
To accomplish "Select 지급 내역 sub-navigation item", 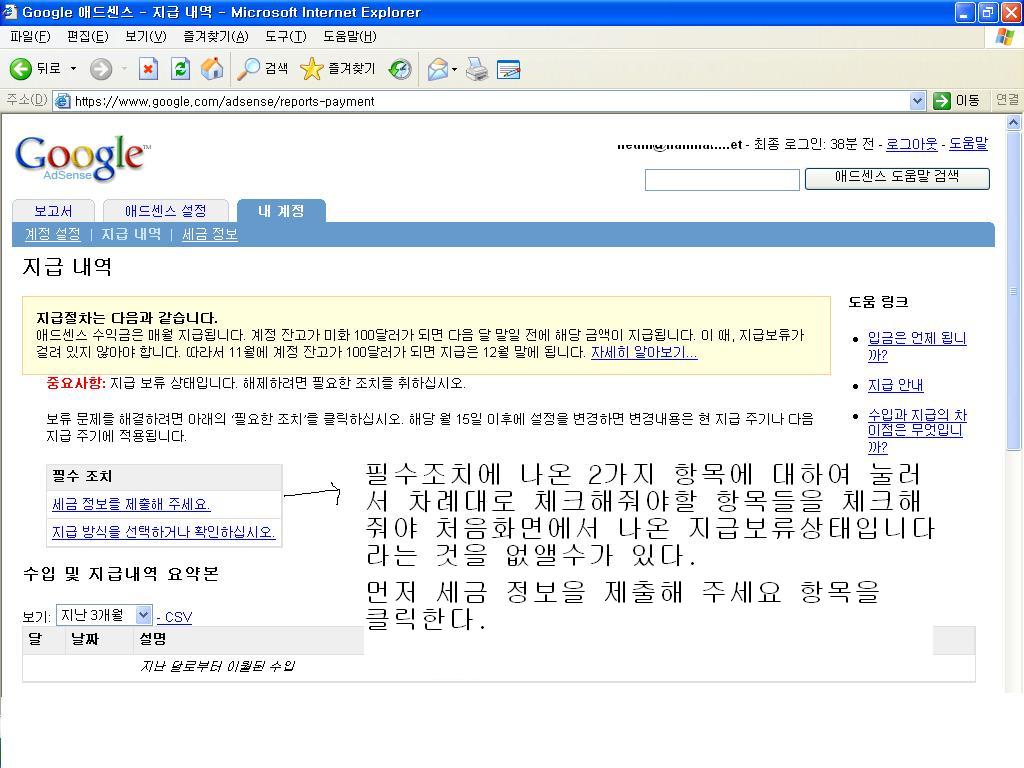I will click(x=131, y=234).
